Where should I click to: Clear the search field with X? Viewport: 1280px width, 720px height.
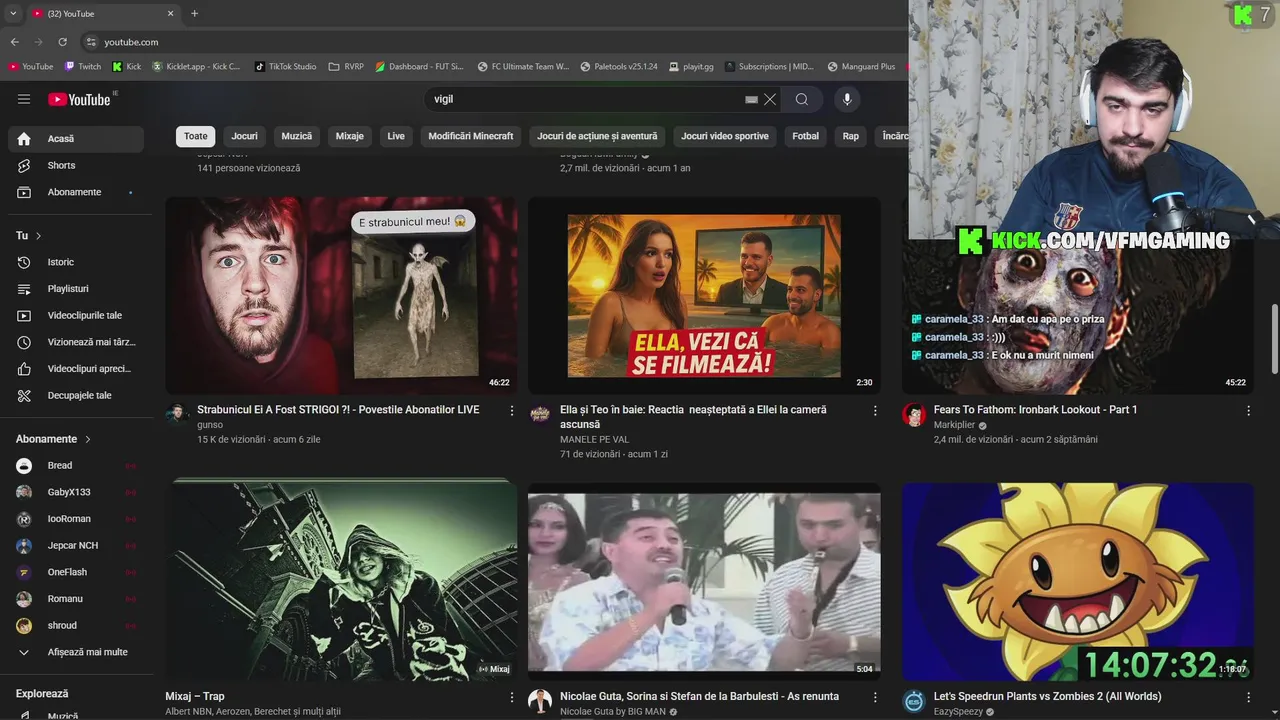pos(770,99)
